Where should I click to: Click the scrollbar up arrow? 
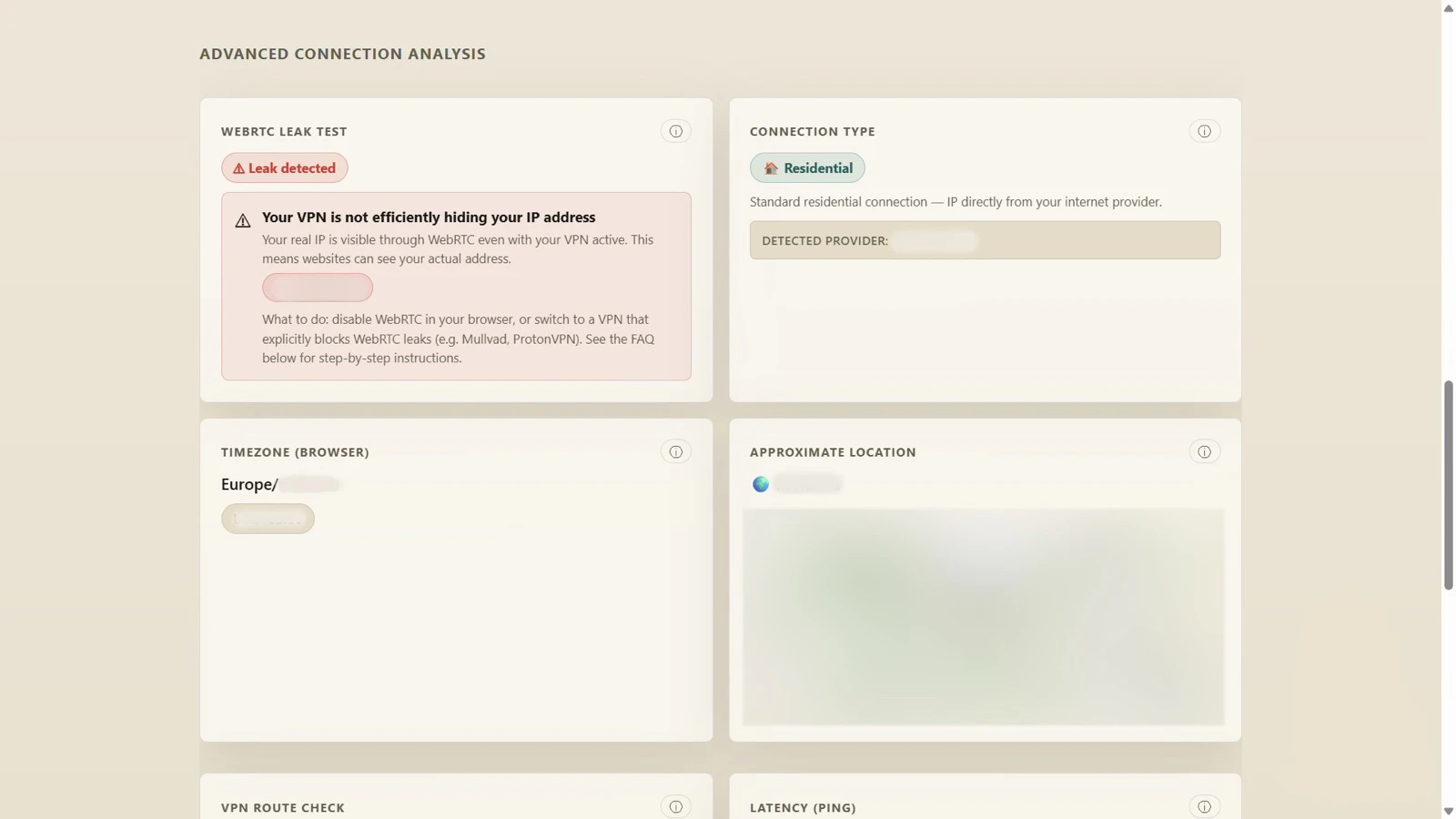(x=1448, y=7)
